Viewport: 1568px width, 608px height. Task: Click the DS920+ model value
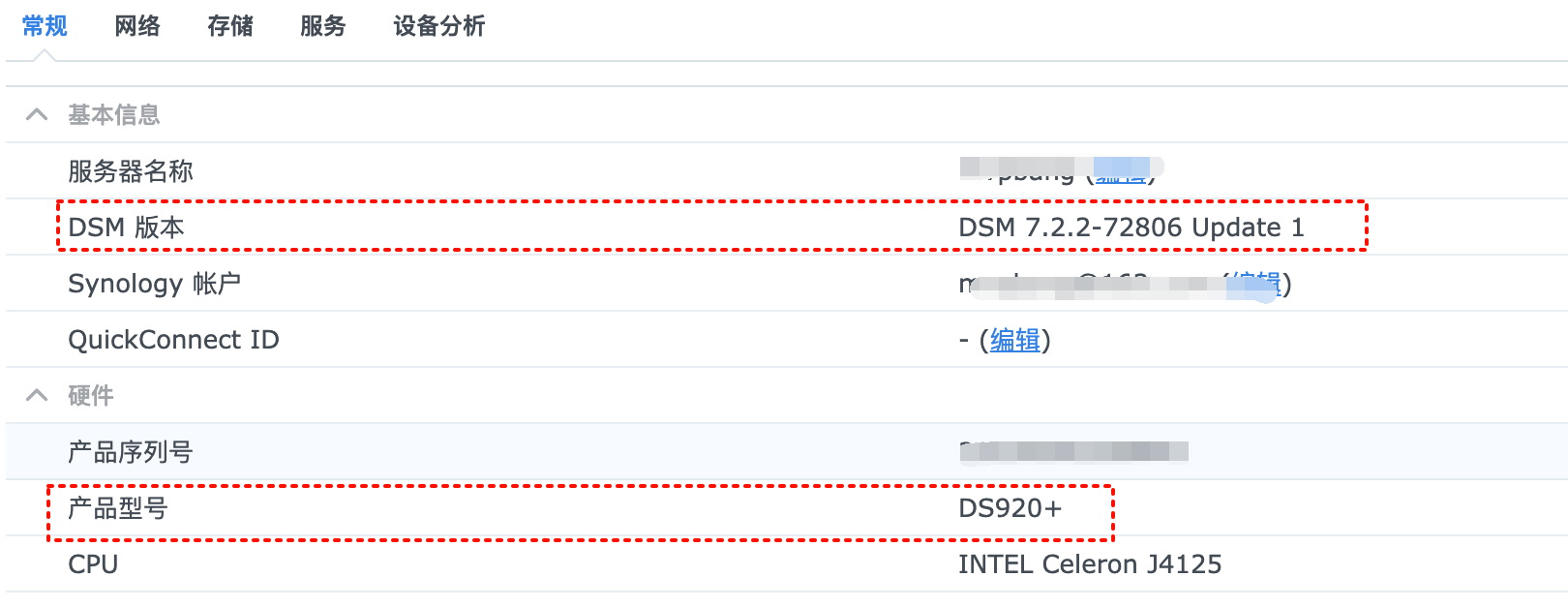(x=1010, y=508)
